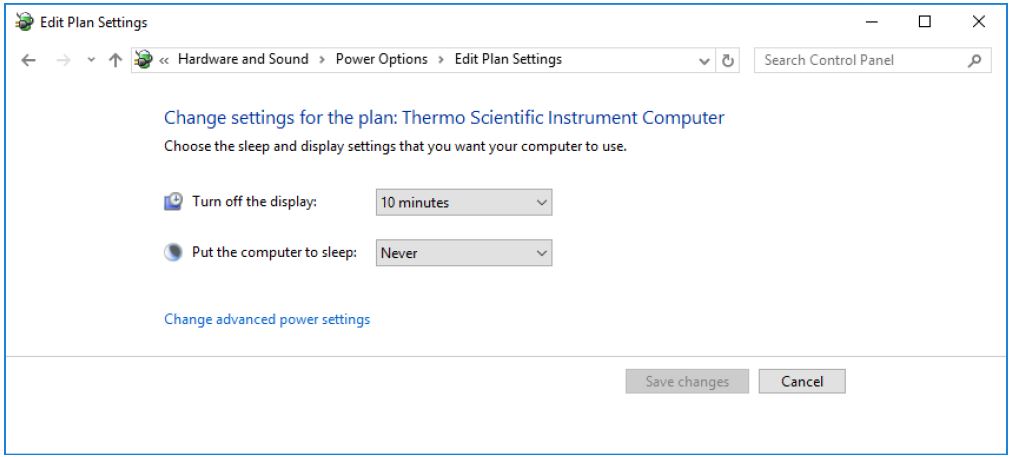This screenshot has height=457, width=1011.
Task: Click the Search Control Panel field
Action: pyautogui.click(x=860, y=60)
